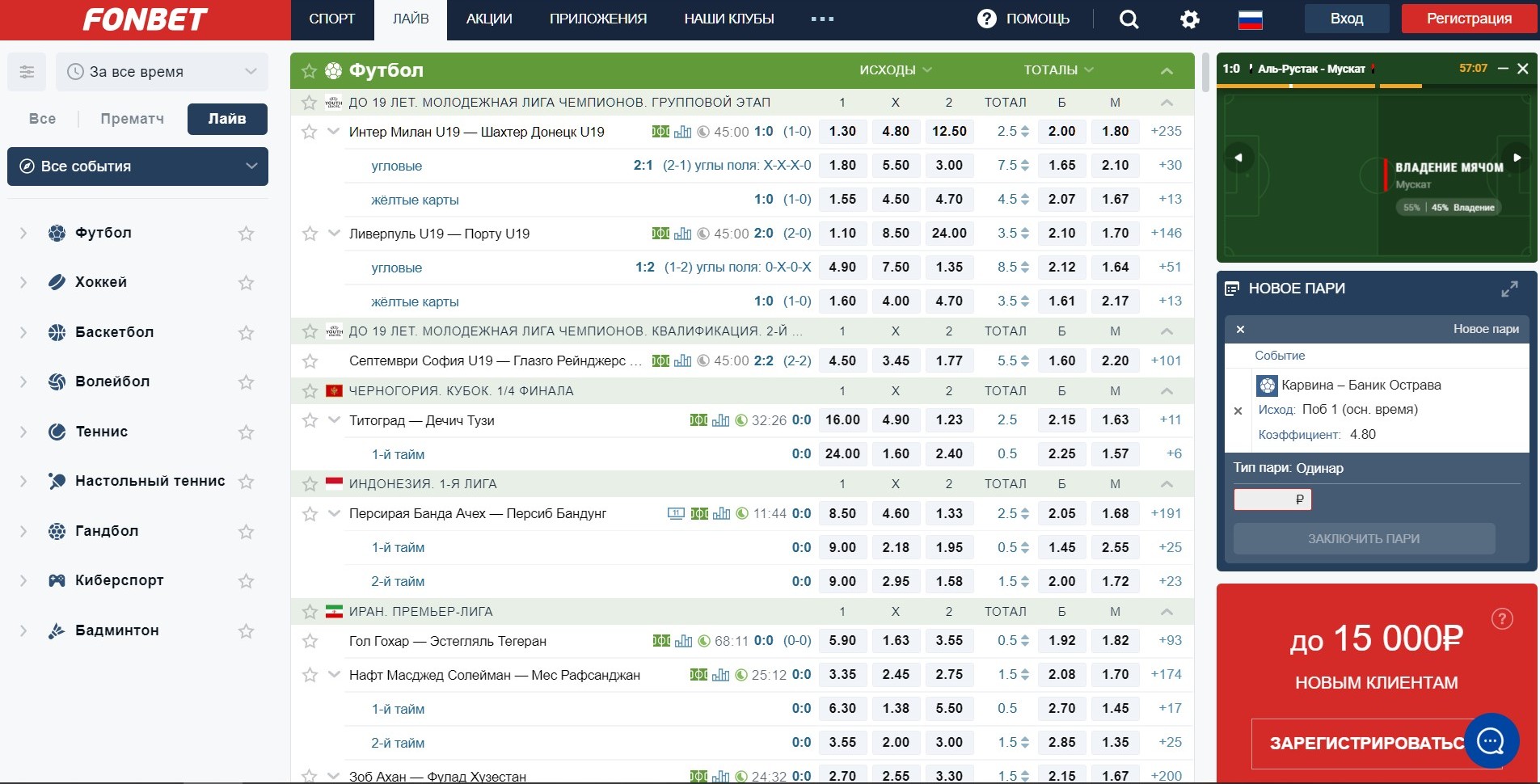Image resolution: width=1540 pixels, height=784 pixels.
Task: Open statistics icon for Титоград — Дечич Тузи
Action: pos(720,420)
